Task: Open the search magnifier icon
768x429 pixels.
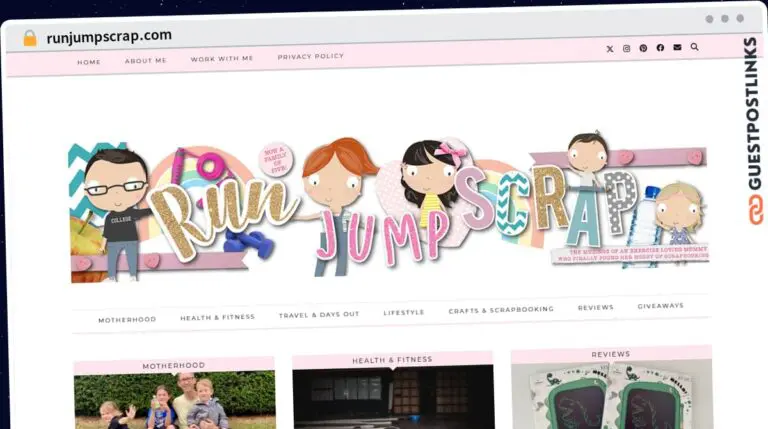Action: tap(695, 47)
